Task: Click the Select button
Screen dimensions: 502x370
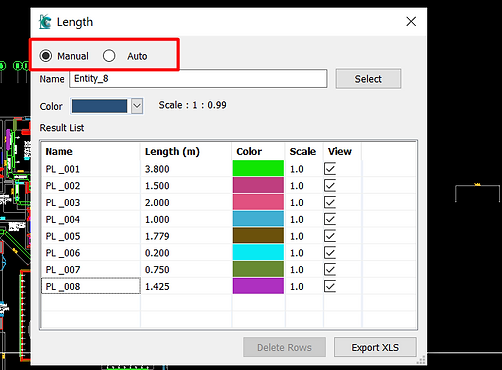Action: click(368, 79)
